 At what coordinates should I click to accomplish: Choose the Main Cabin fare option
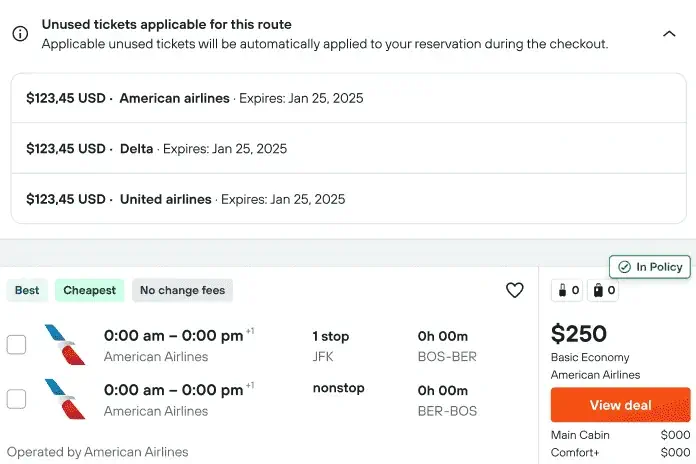tap(621, 435)
